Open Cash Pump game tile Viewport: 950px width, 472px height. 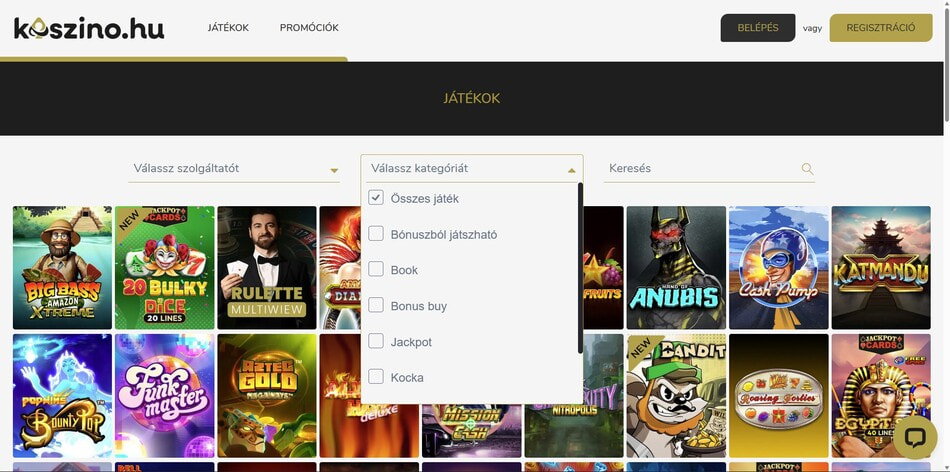pyautogui.click(x=779, y=267)
